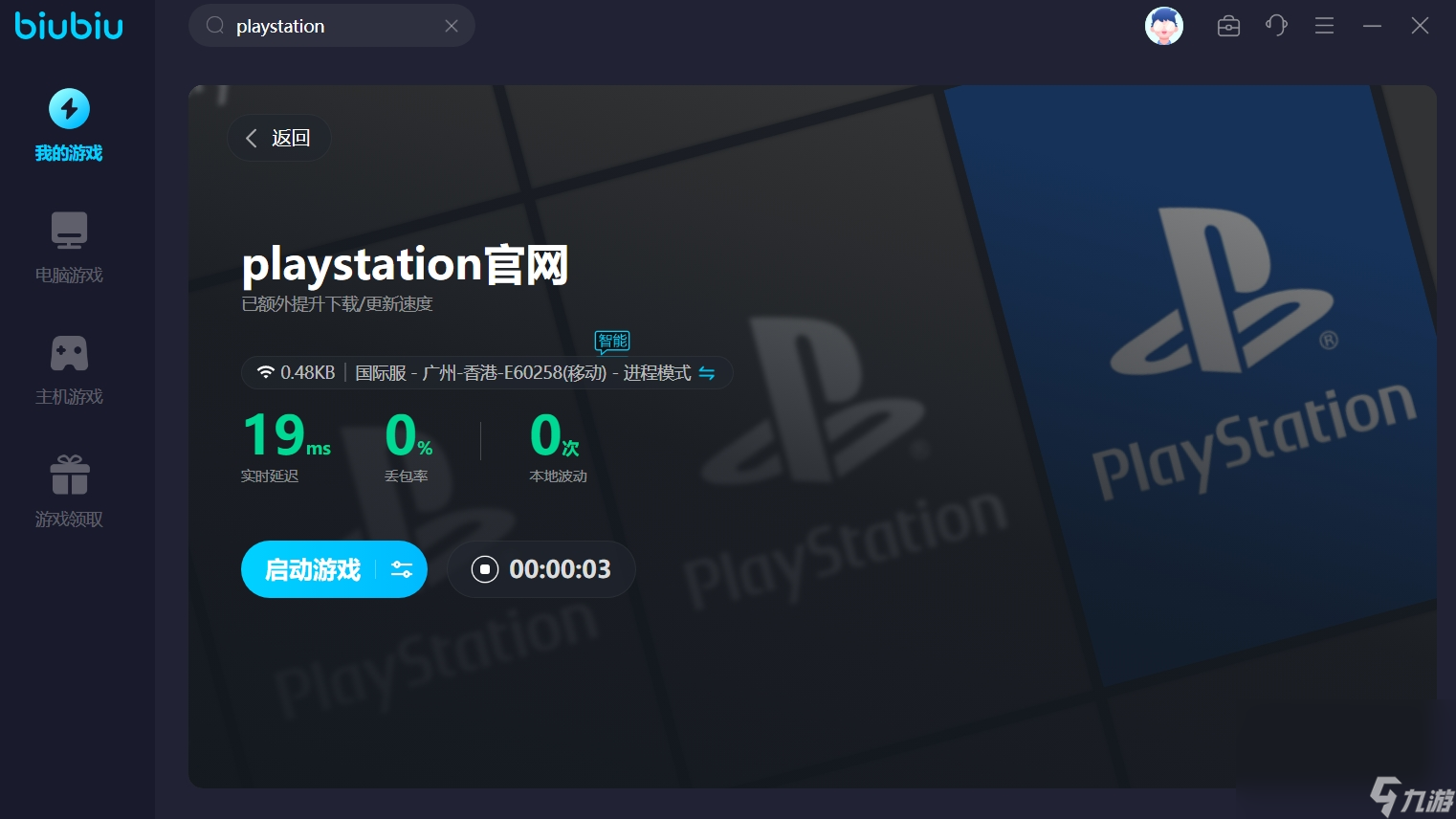This screenshot has width=1456, height=819.
Task: Open the toolbox briefcase icon
Action: (1228, 26)
